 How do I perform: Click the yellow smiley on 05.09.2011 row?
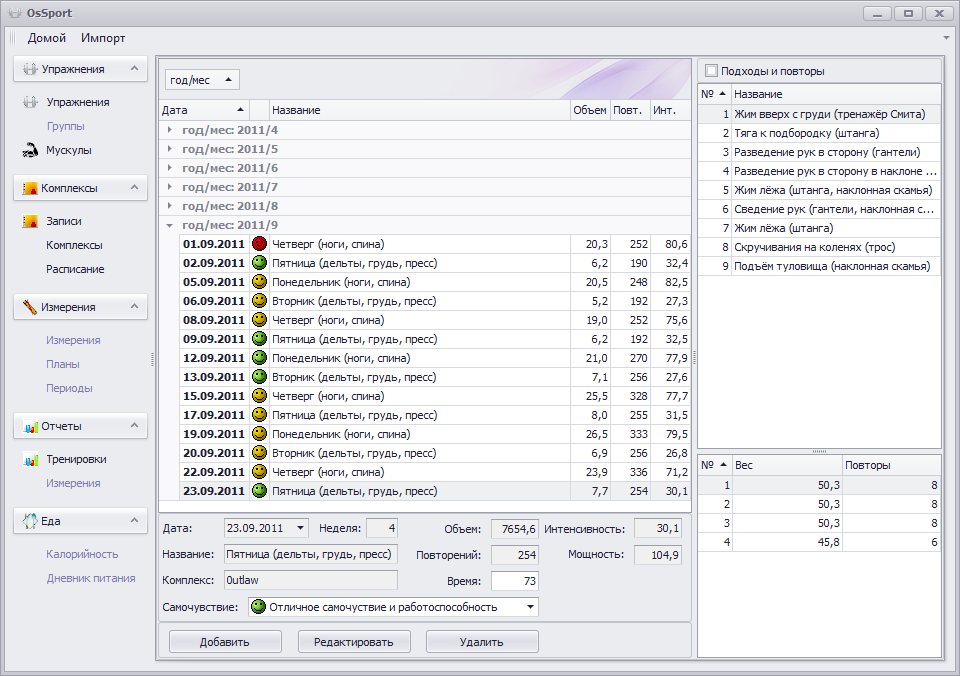[259, 282]
